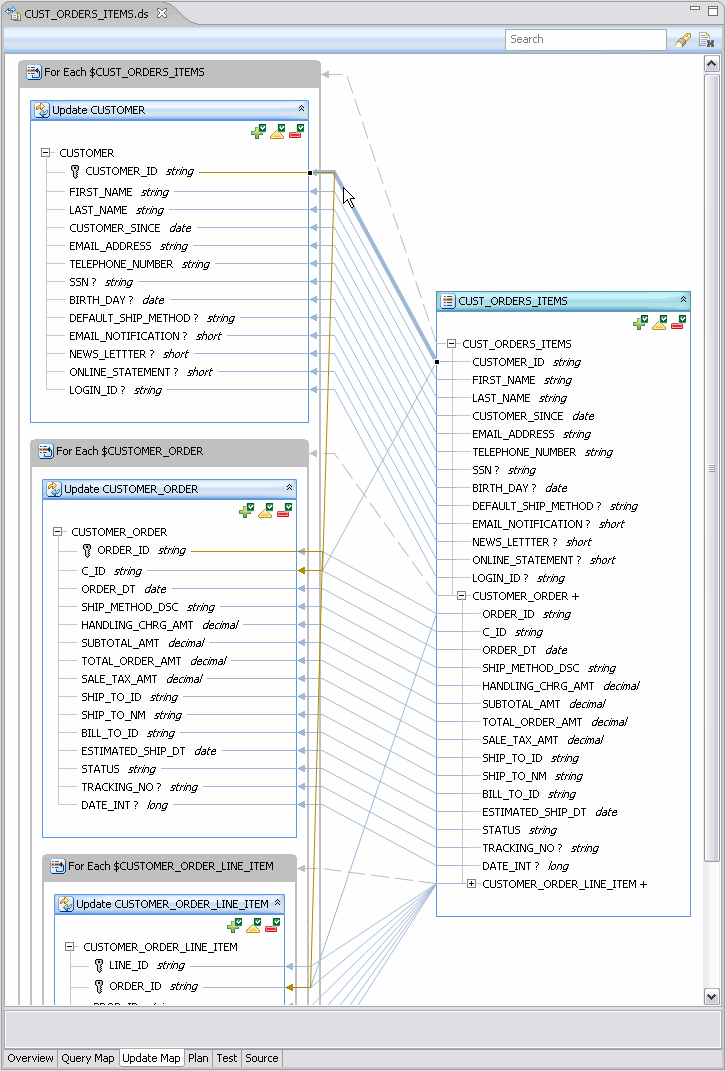Select the Update Map tab

[151, 1058]
